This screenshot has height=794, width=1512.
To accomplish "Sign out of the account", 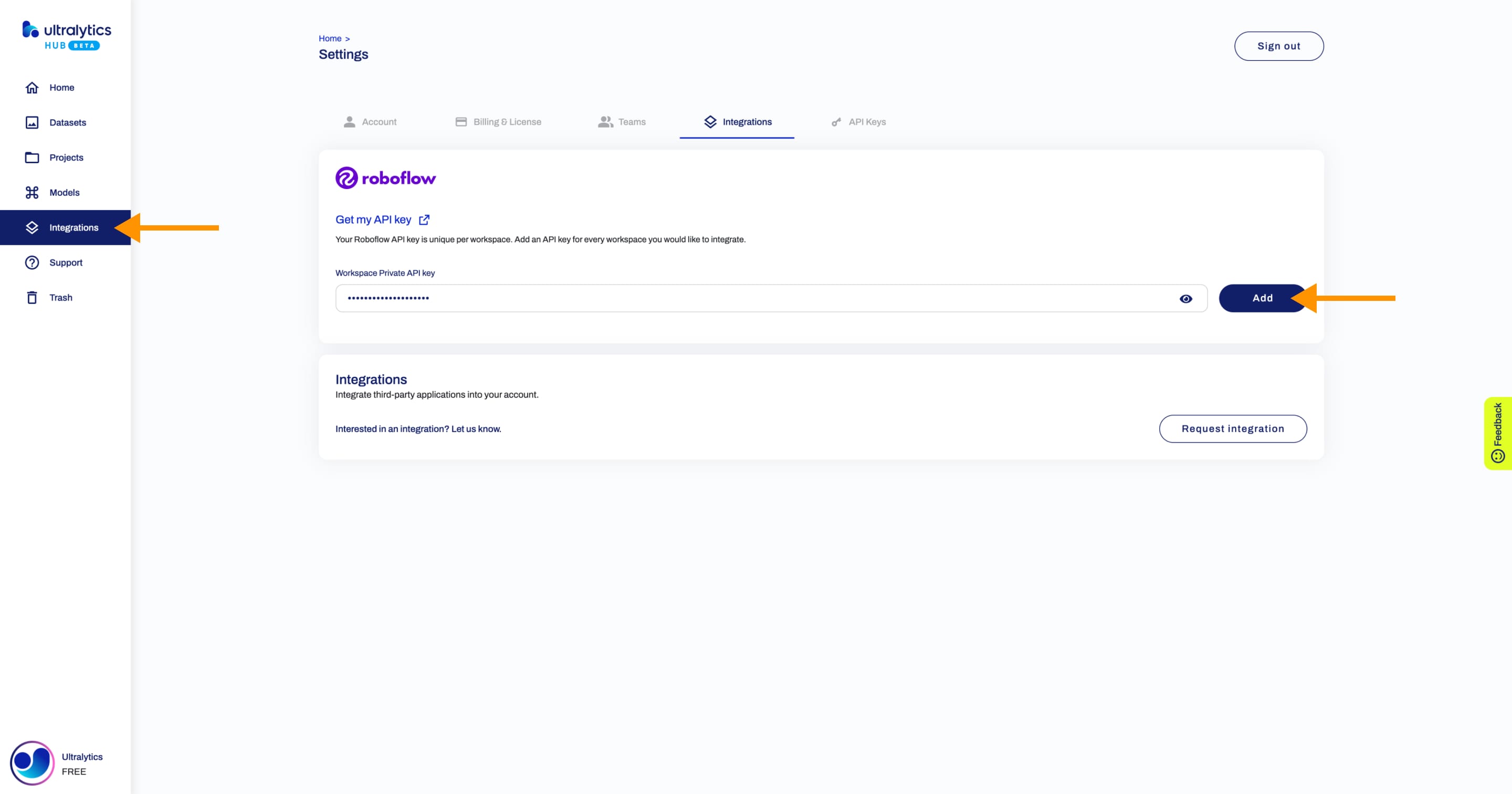I will 1278,46.
